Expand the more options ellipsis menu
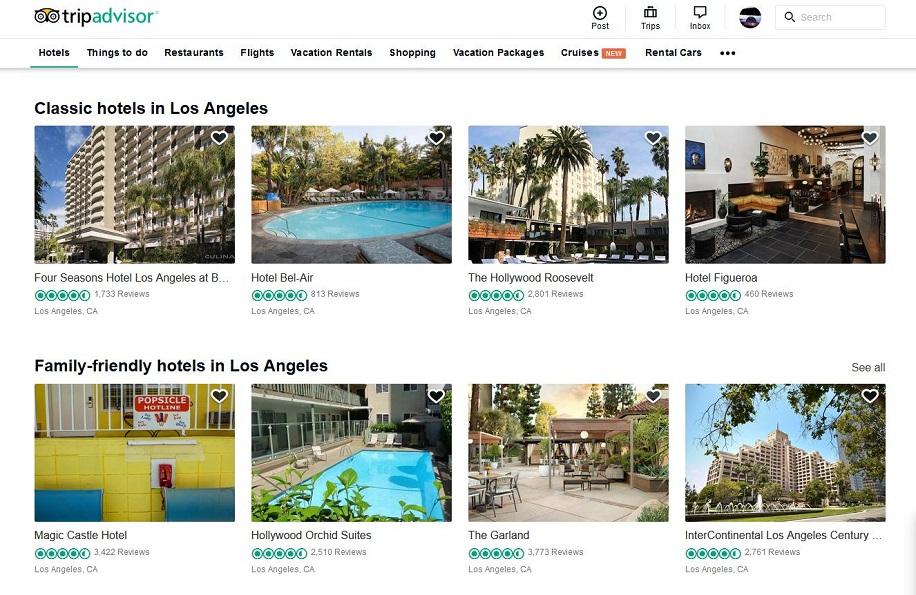 (727, 53)
